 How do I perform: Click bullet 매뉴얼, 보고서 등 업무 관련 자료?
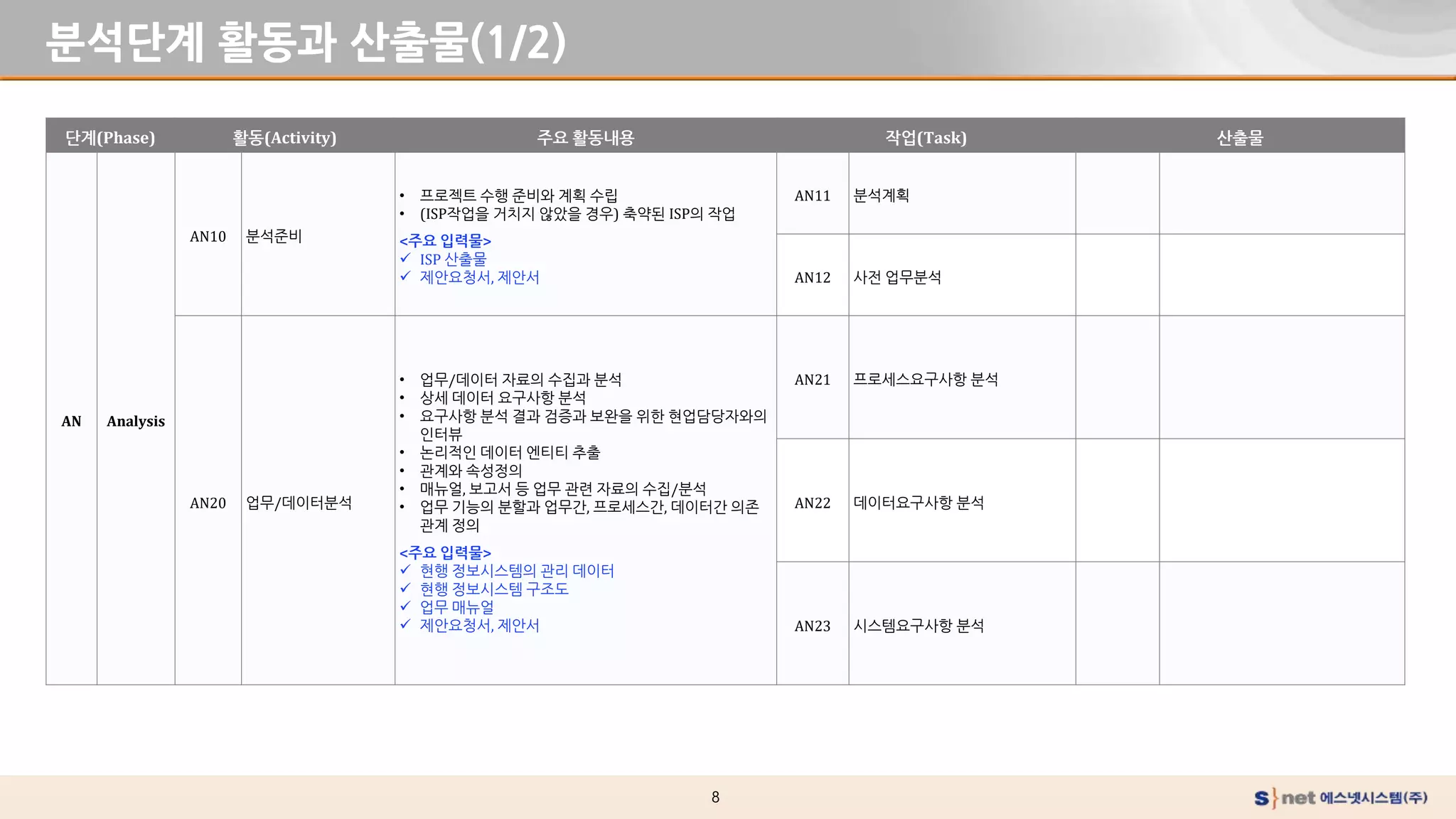pyautogui.click(x=562, y=488)
